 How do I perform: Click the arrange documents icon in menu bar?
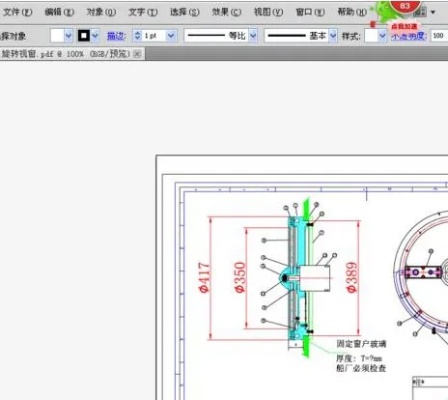pos(420,12)
